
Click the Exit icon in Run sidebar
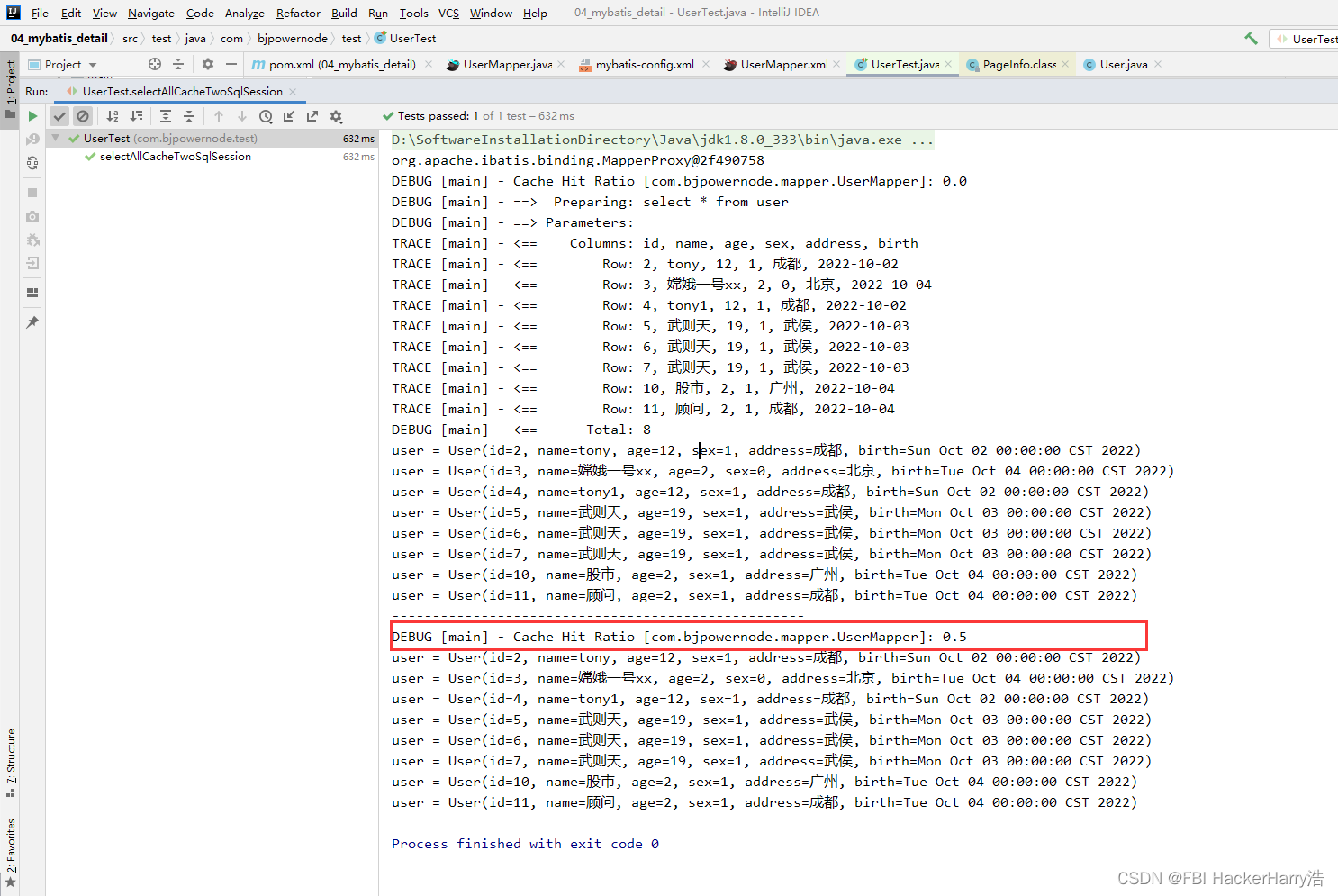coord(32,263)
